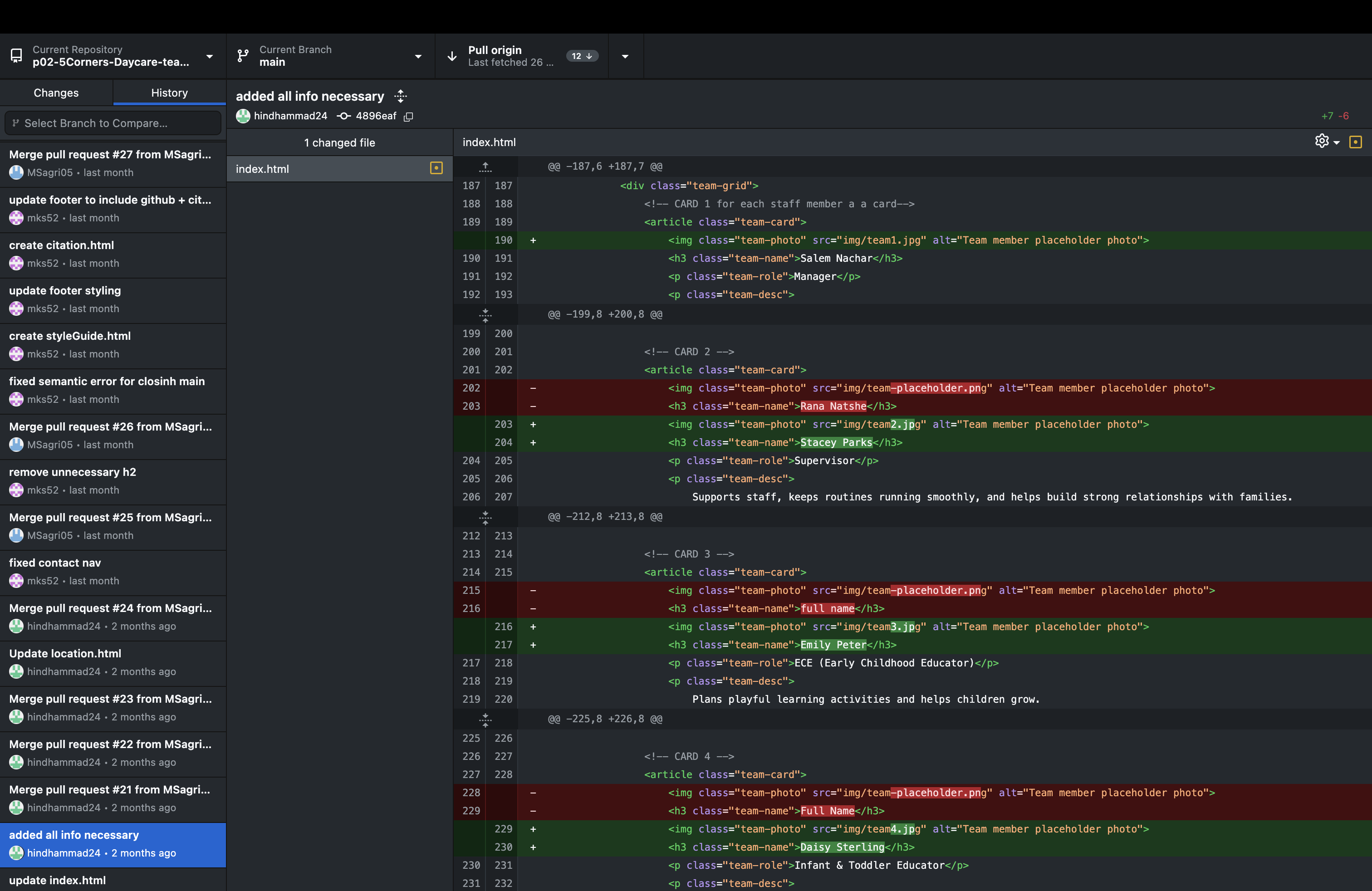Click the Pull origin download arrow icon
The image size is (1372, 891).
pyautogui.click(x=452, y=55)
